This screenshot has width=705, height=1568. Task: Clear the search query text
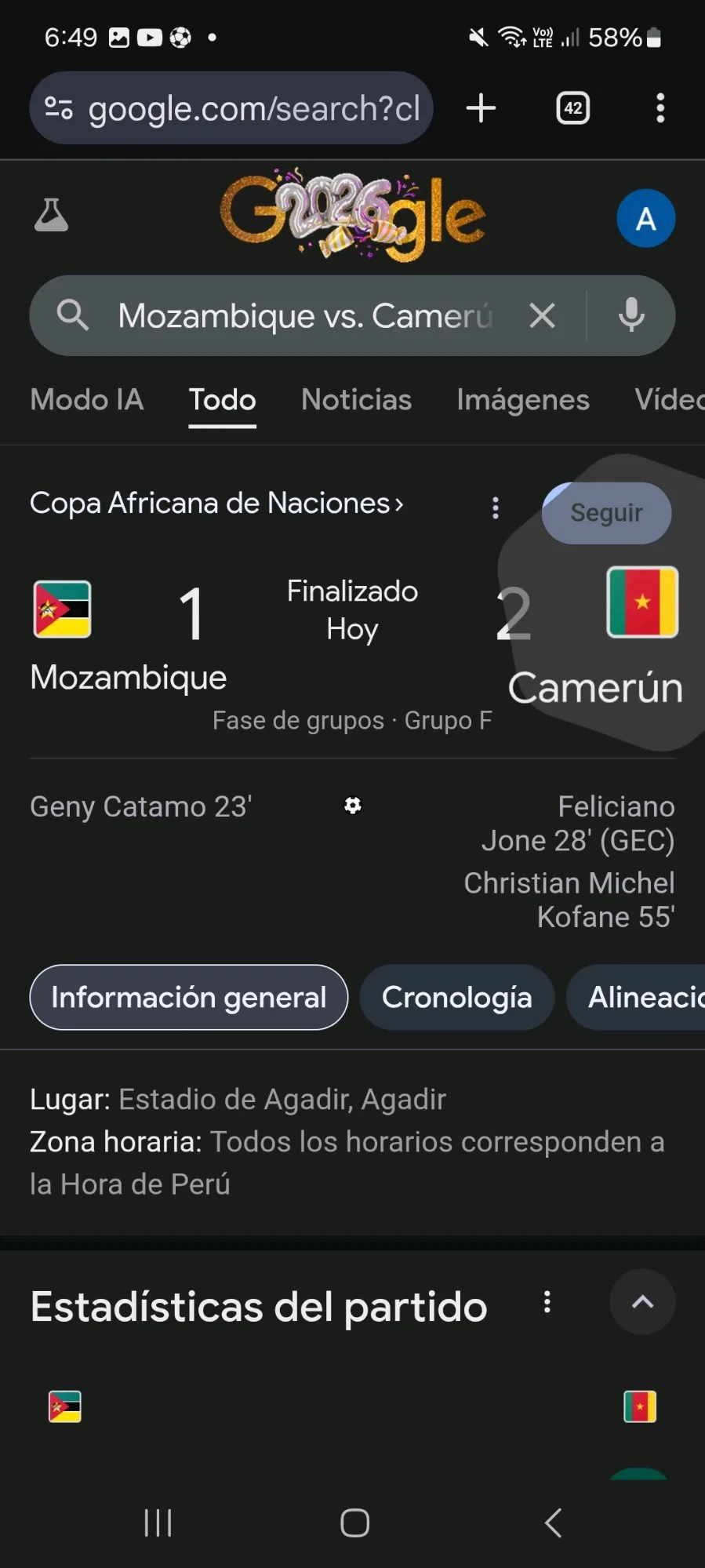click(x=542, y=315)
